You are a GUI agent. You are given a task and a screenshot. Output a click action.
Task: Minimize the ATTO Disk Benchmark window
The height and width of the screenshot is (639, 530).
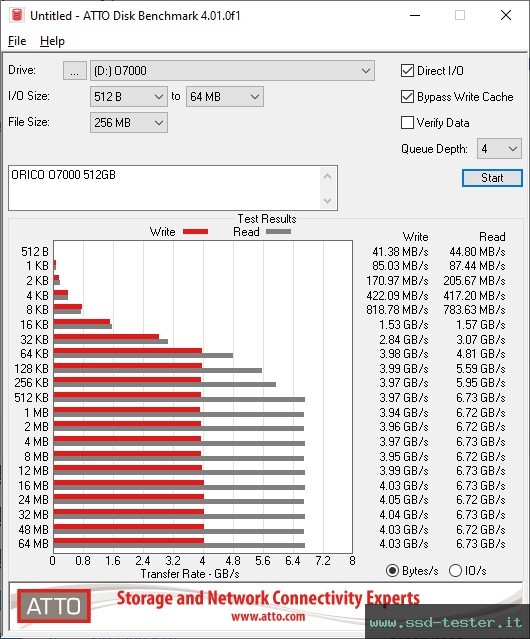pyautogui.click(x=415, y=15)
